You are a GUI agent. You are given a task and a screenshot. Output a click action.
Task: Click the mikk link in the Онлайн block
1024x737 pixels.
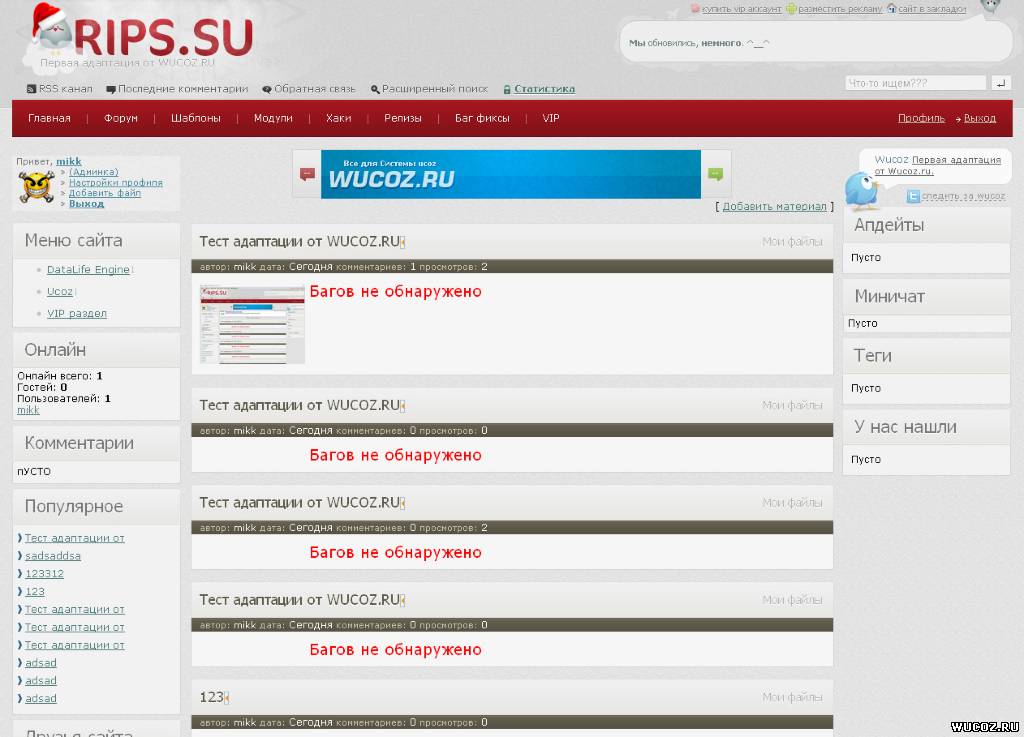click(x=28, y=410)
